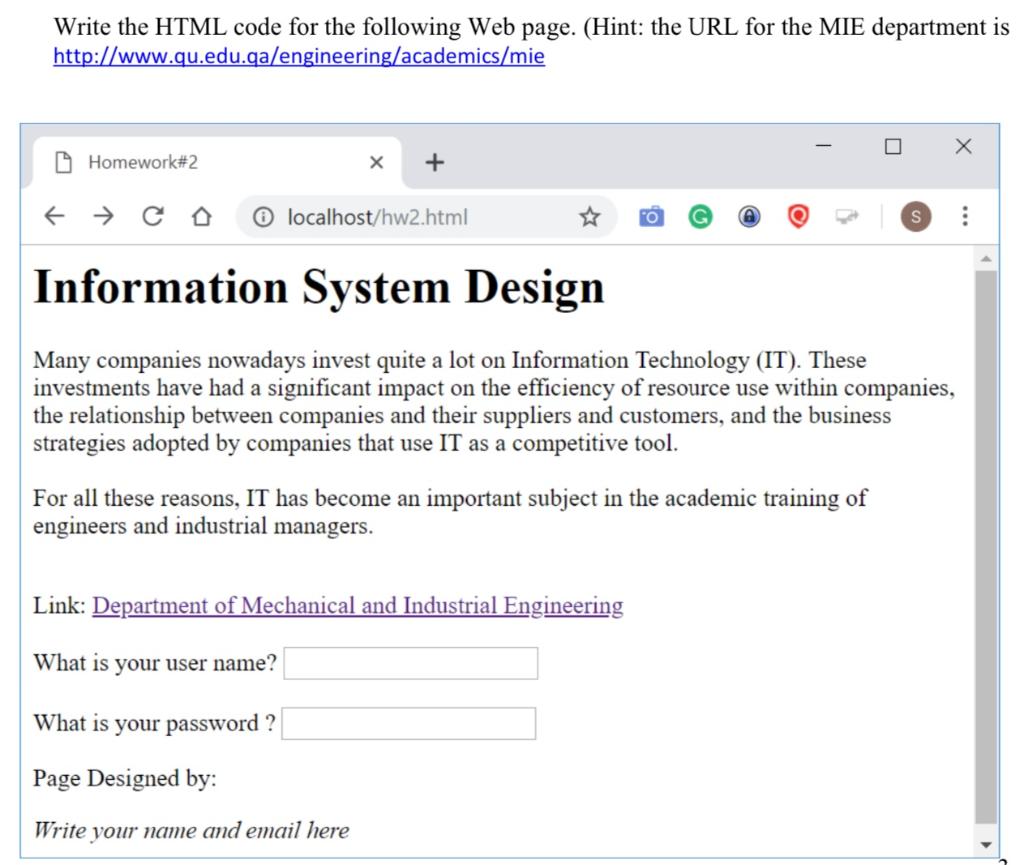Screen dimensions: 1024x865
Task: Select the Homework#2 tab
Action: 217,163
